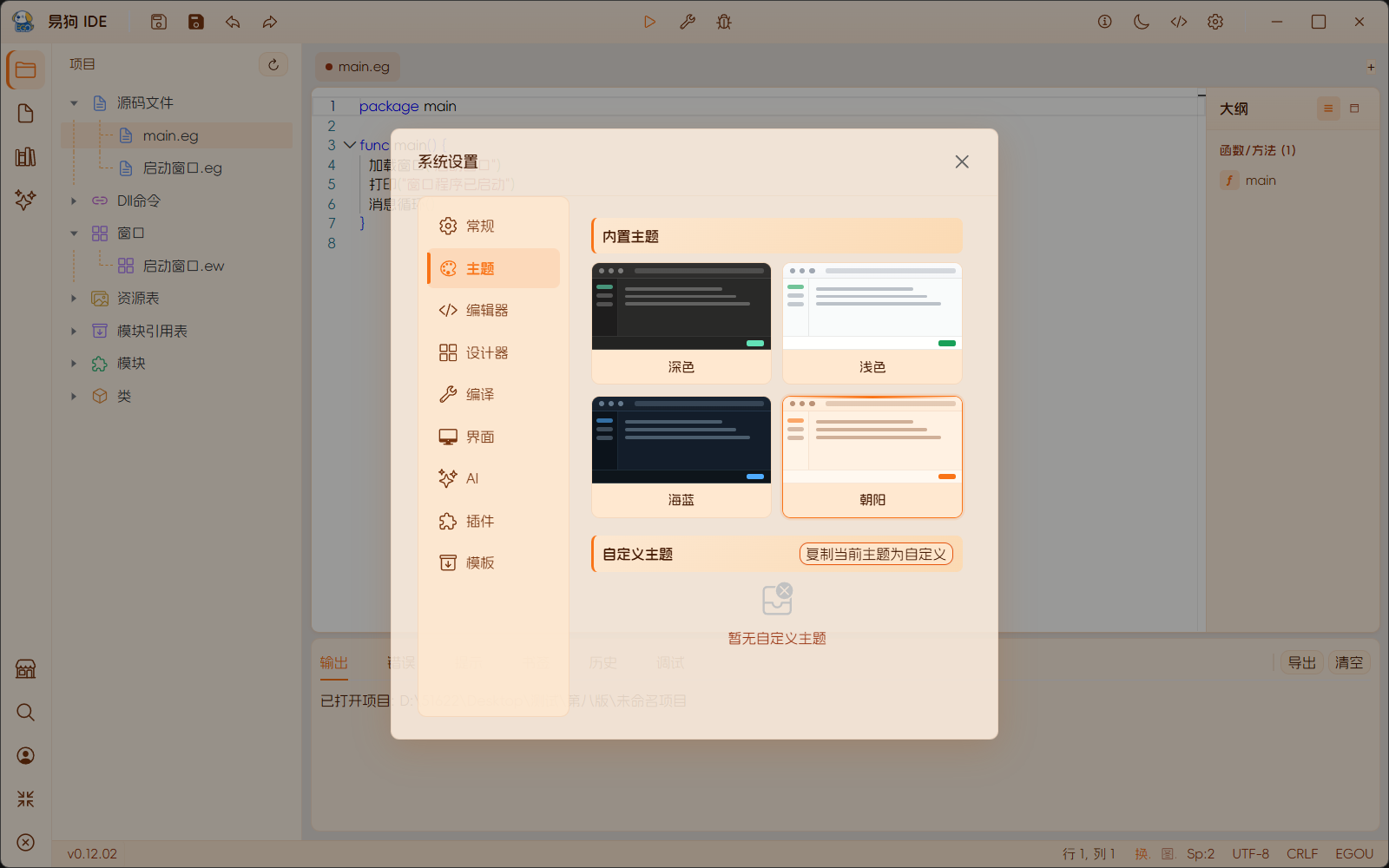Expand the 模块引用表 tree node
The width and height of the screenshot is (1389, 868).
coord(74,331)
